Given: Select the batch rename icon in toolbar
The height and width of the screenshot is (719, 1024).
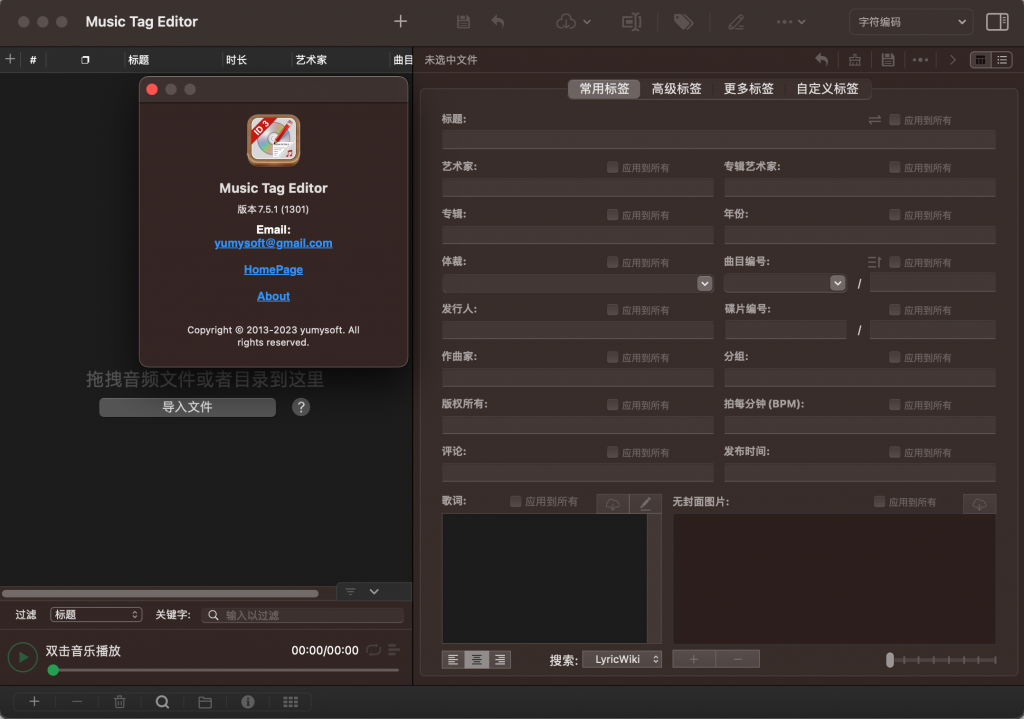Looking at the screenshot, I should click(x=632, y=21).
